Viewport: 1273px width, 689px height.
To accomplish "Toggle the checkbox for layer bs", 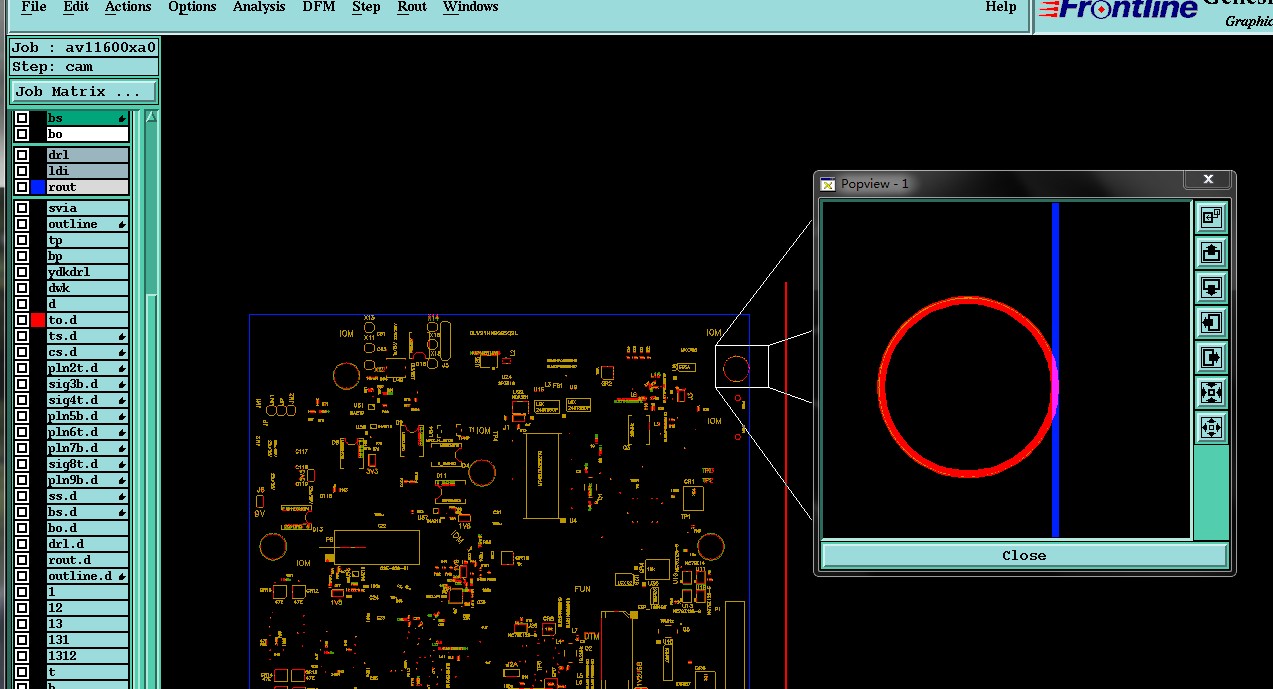I will coord(22,118).
